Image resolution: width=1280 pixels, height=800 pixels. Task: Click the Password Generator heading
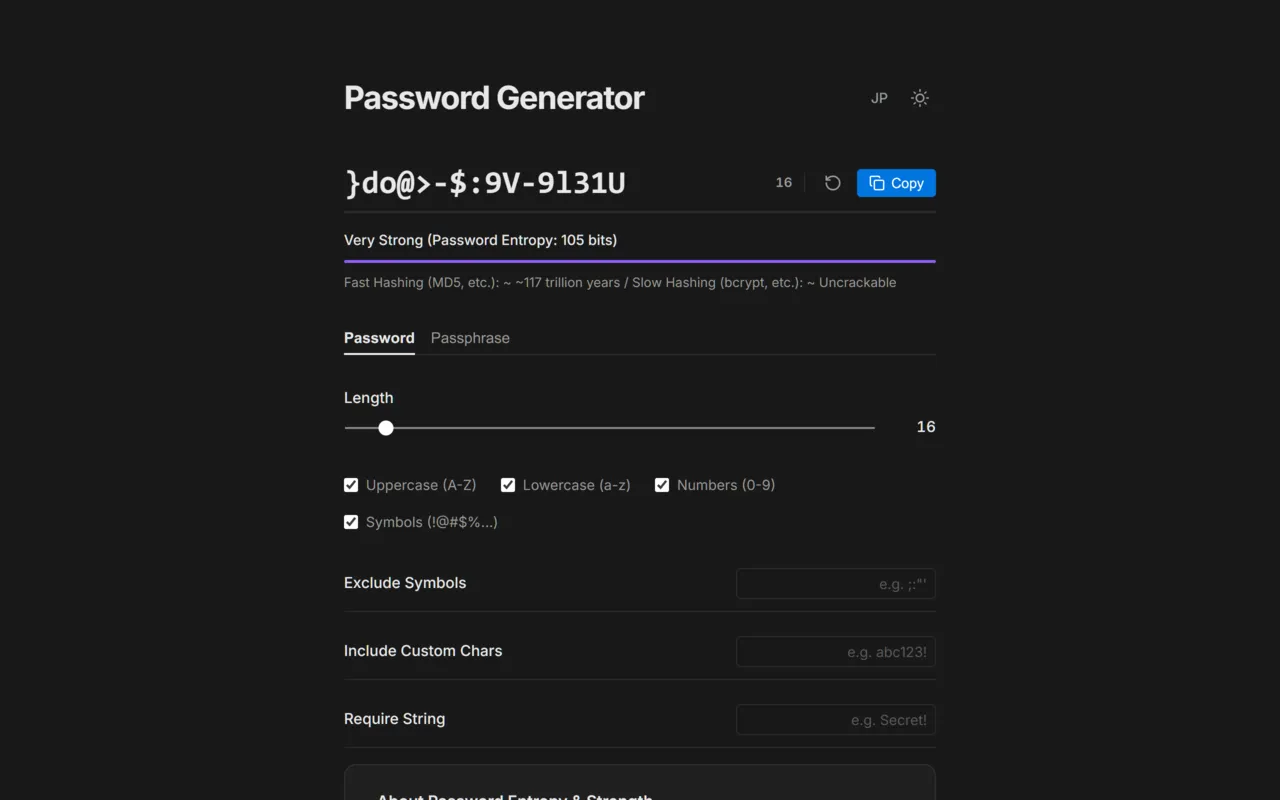(494, 98)
